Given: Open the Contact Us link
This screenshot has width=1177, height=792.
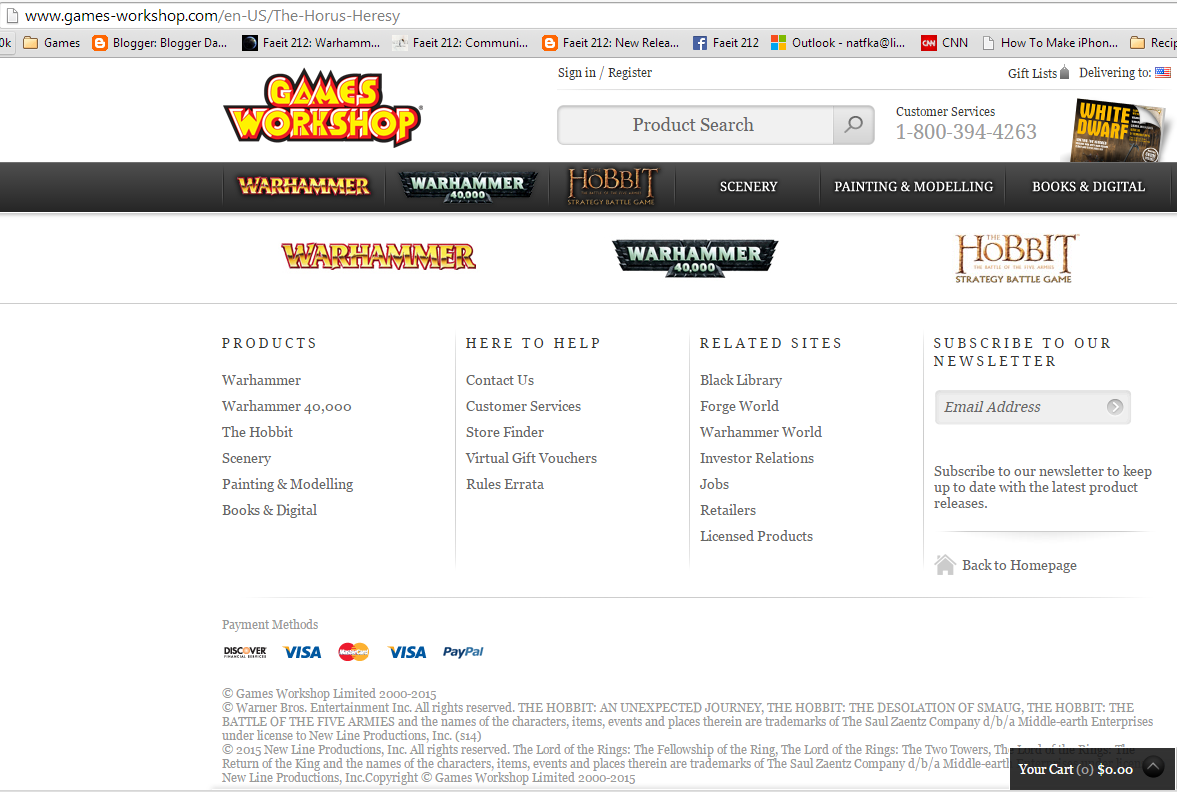Looking at the screenshot, I should [500, 380].
